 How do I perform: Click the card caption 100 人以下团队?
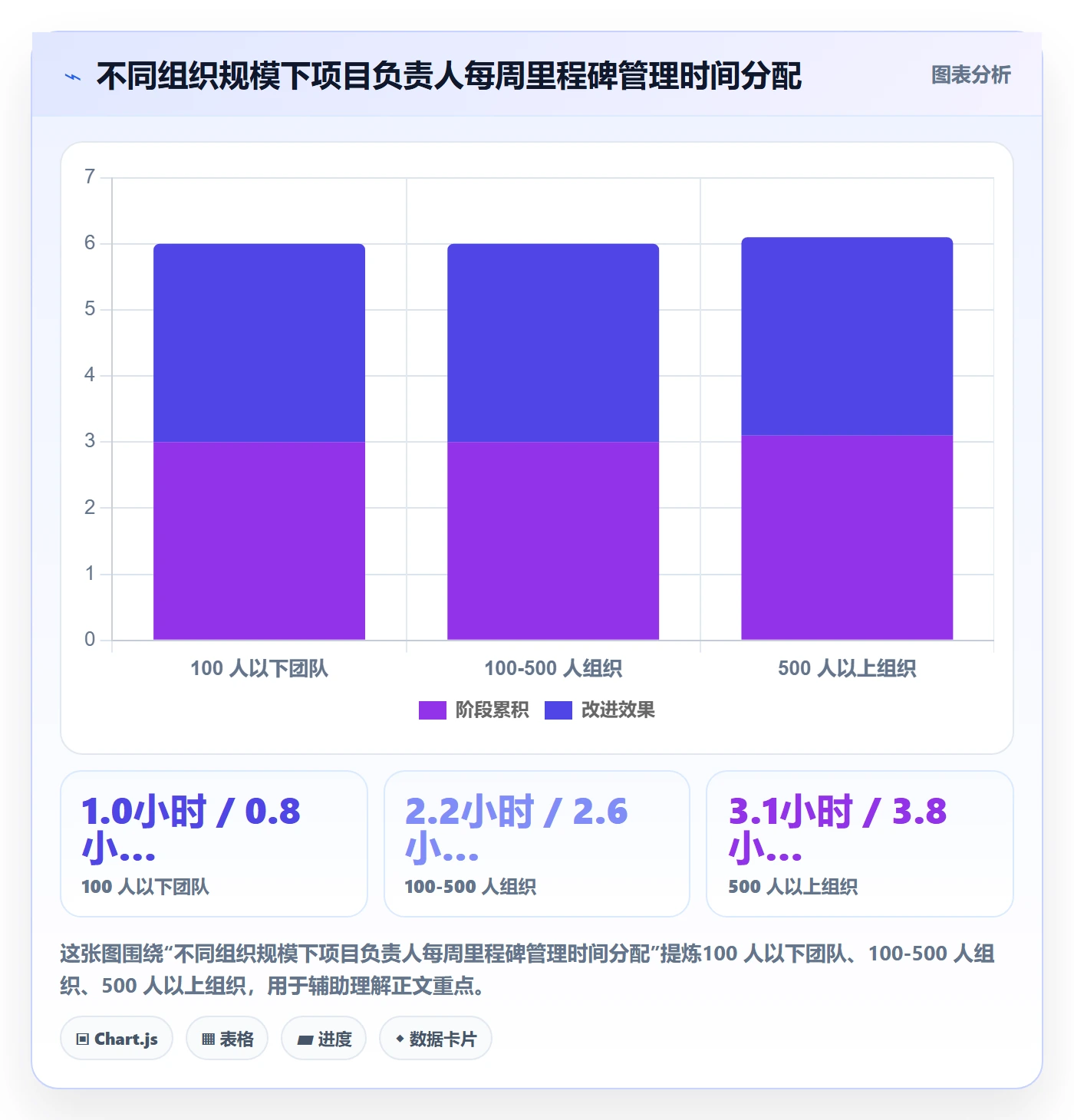point(145,887)
